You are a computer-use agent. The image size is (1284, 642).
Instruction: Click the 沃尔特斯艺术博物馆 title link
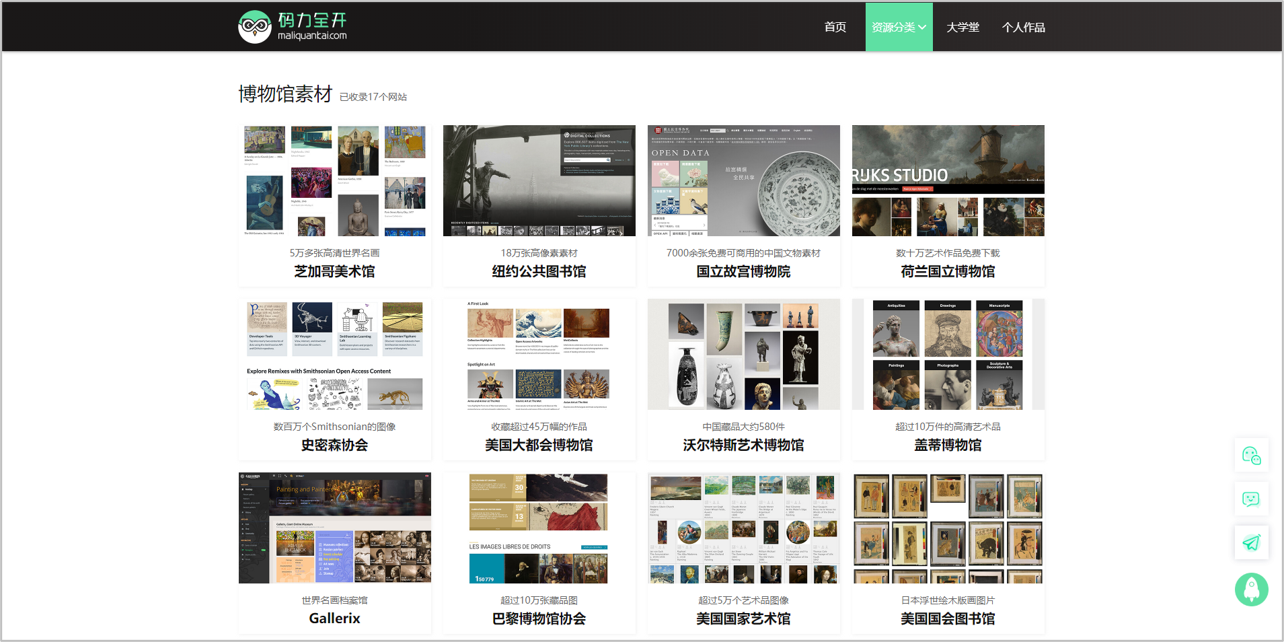click(744, 445)
